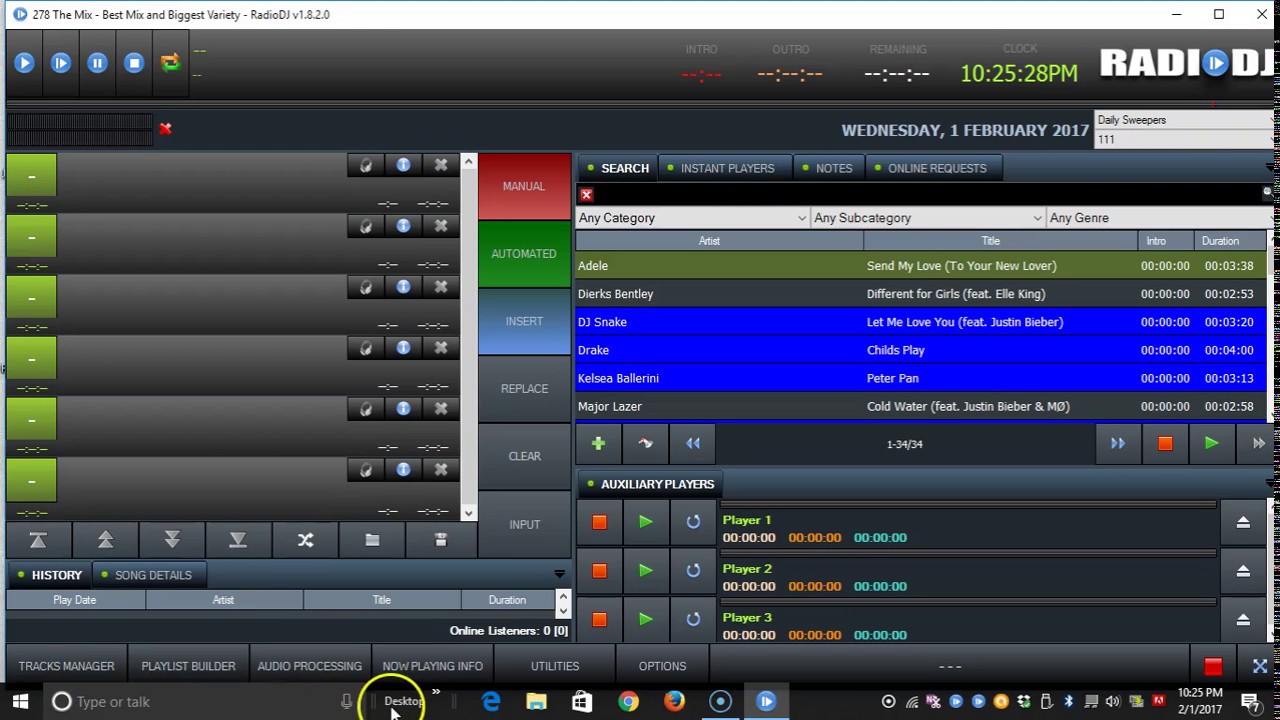The image size is (1280, 720).
Task: Toggle loop on Auxiliary Player 3
Action: coord(693,620)
